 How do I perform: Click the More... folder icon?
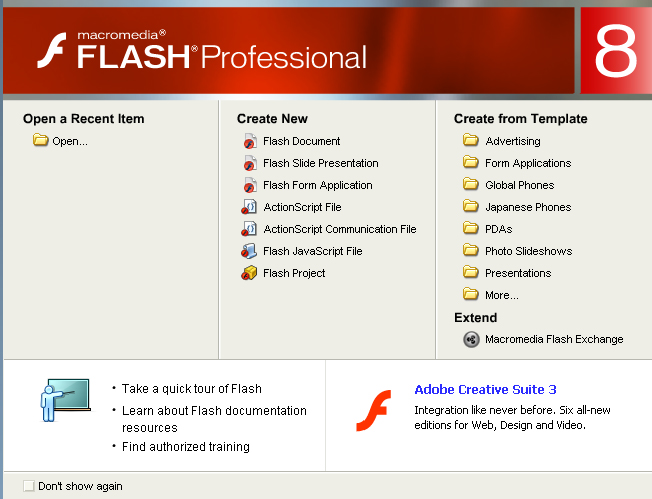(x=470, y=294)
